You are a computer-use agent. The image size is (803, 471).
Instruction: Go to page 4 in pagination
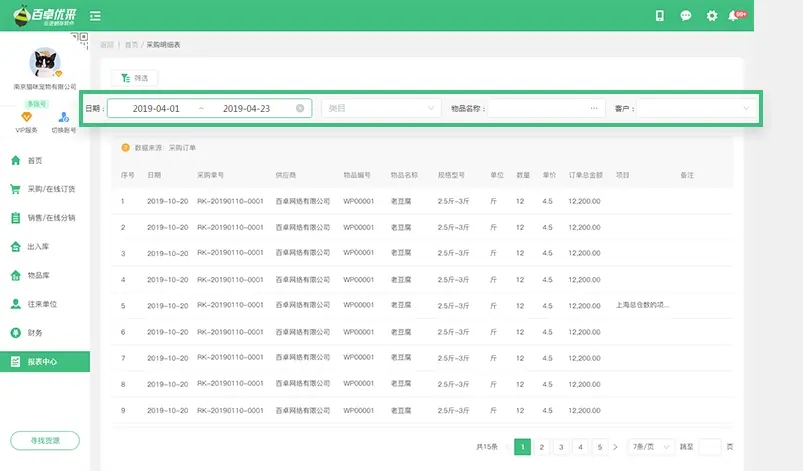[x=580, y=447]
